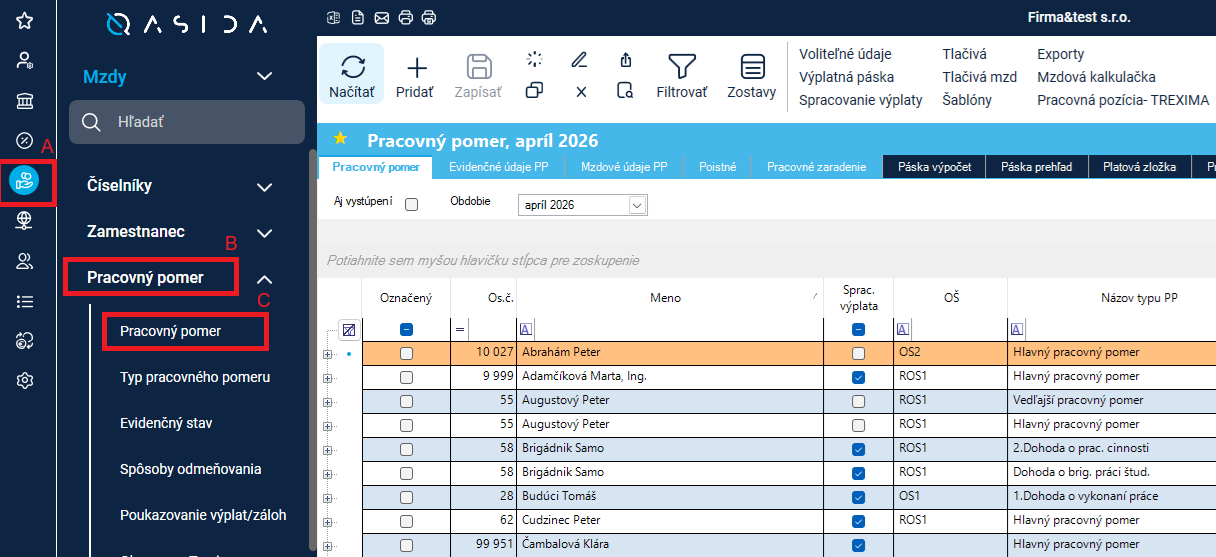Tick Označený checkbox for Abrahám Peter
Image resolution: width=1216 pixels, height=557 pixels.
pyautogui.click(x=406, y=353)
